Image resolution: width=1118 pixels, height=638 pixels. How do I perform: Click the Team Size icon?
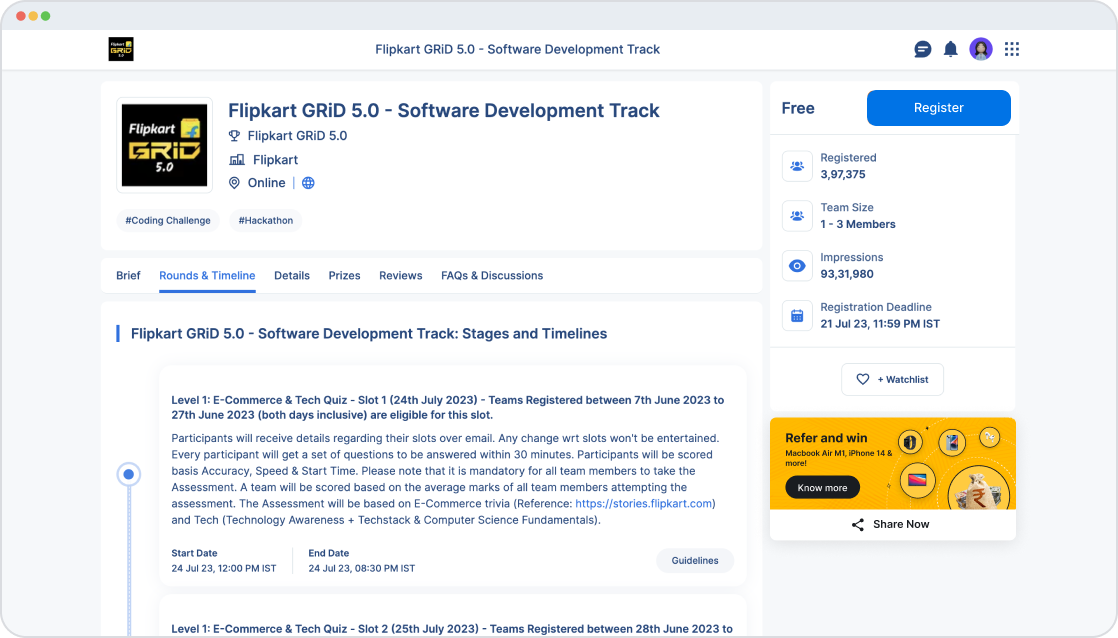[x=797, y=216]
